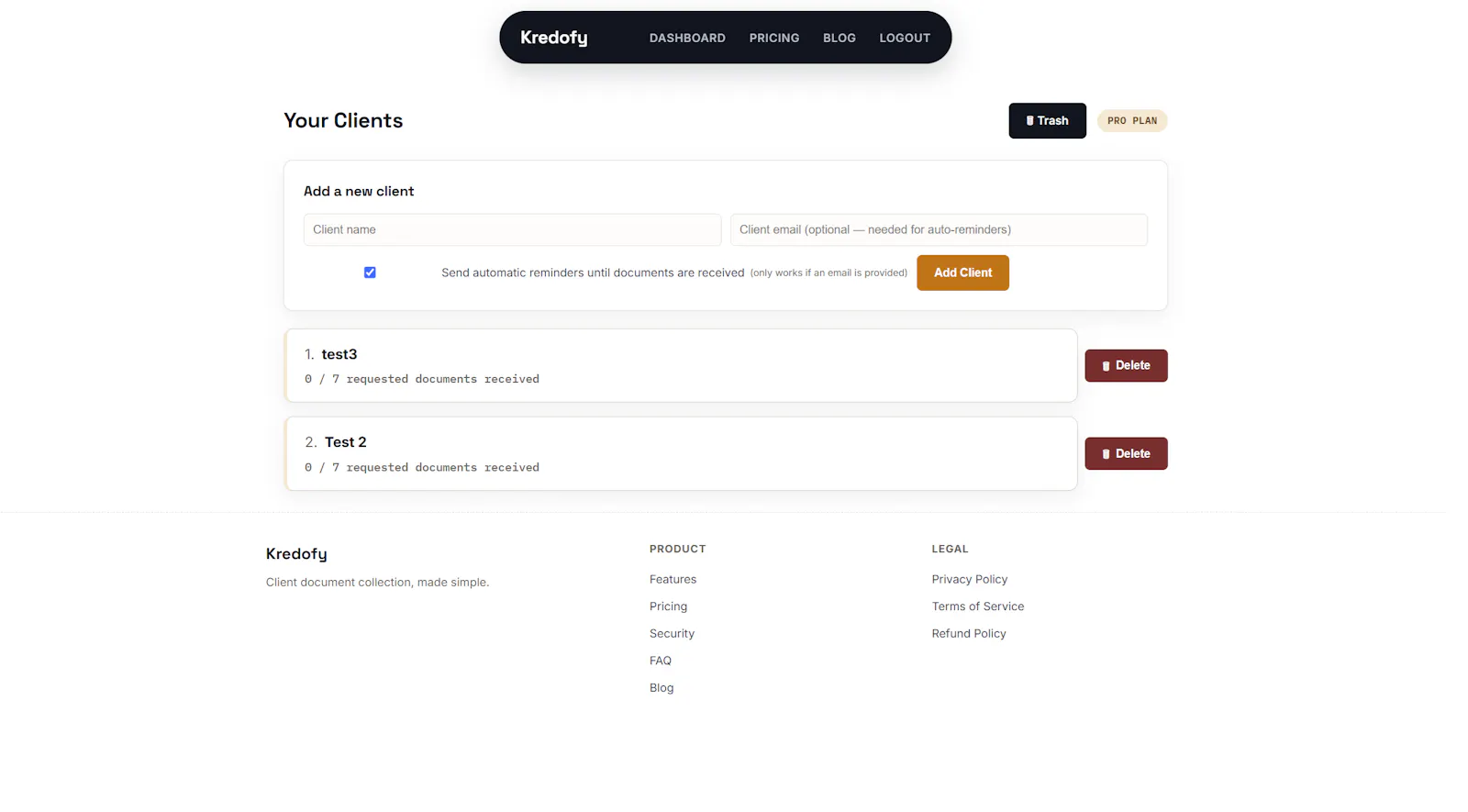Toggle the automatic reminders checkbox
The height and width of the screenshot is (812, 1468).
coord(370,273)
